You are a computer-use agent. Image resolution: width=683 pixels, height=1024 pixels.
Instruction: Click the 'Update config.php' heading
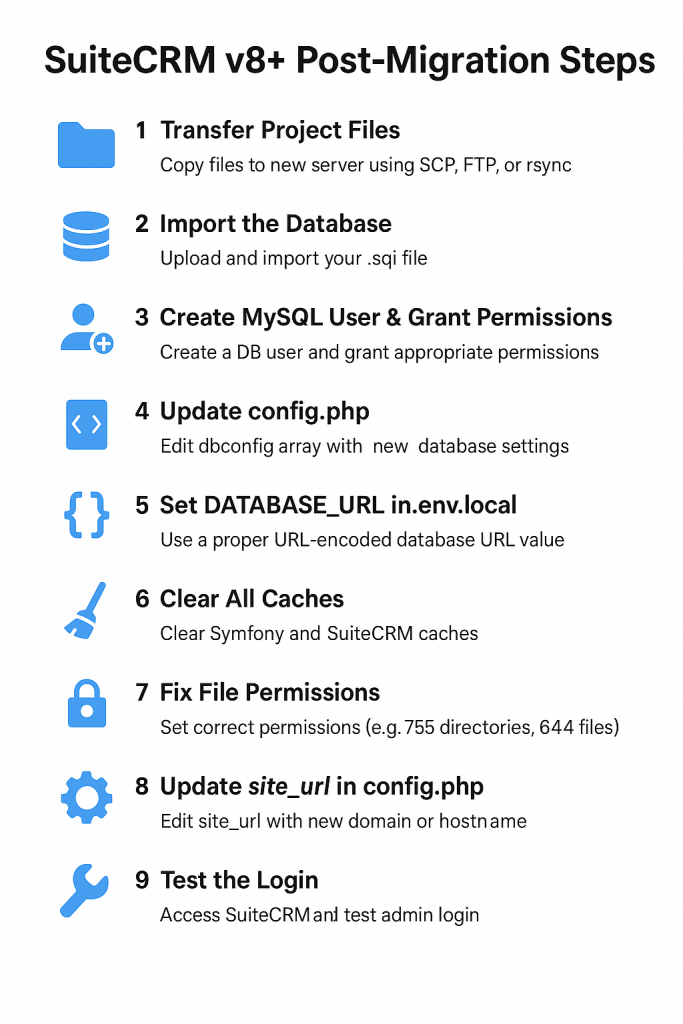tap(264, 411)
